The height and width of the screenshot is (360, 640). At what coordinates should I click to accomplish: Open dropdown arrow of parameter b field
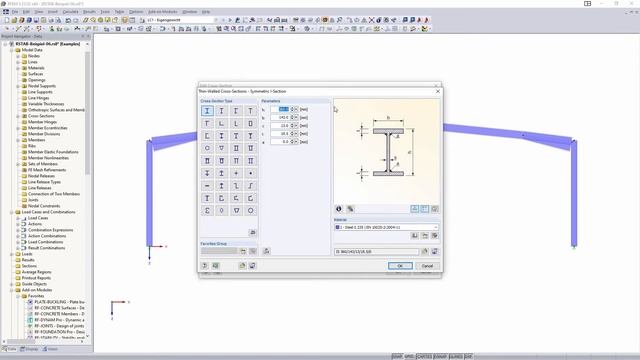click(x=296, y=118)
